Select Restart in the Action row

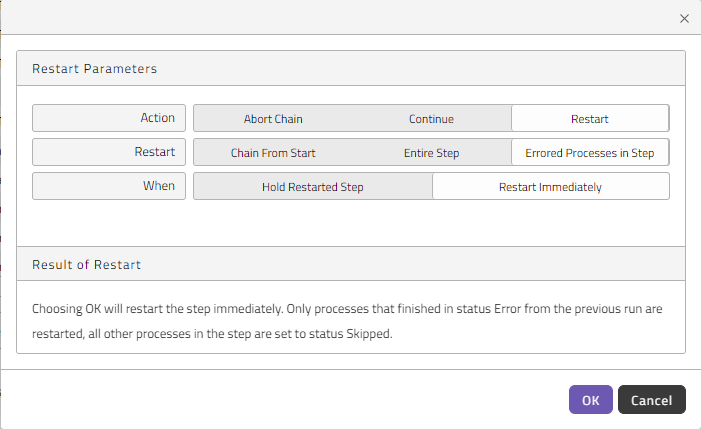(x=590, y=118)
